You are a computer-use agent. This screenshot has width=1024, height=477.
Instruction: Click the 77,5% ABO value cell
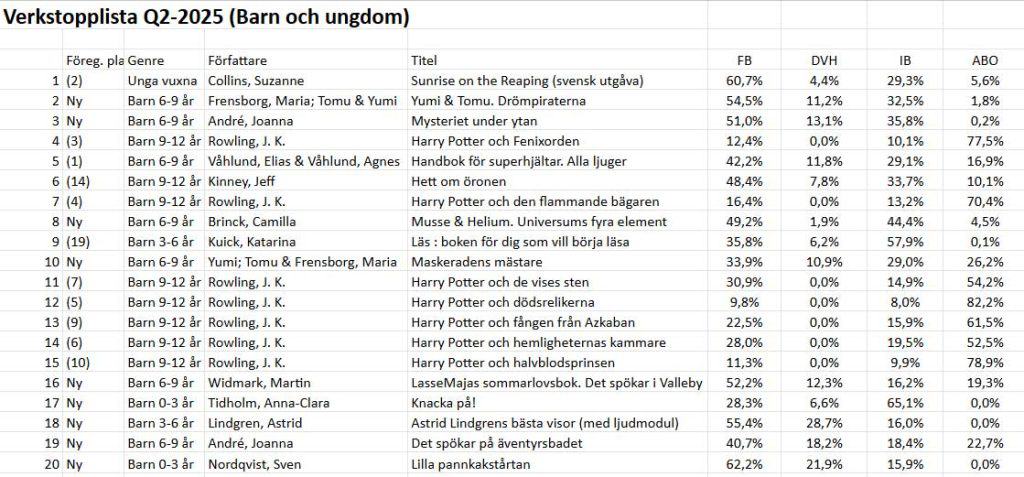pos(984,141)
